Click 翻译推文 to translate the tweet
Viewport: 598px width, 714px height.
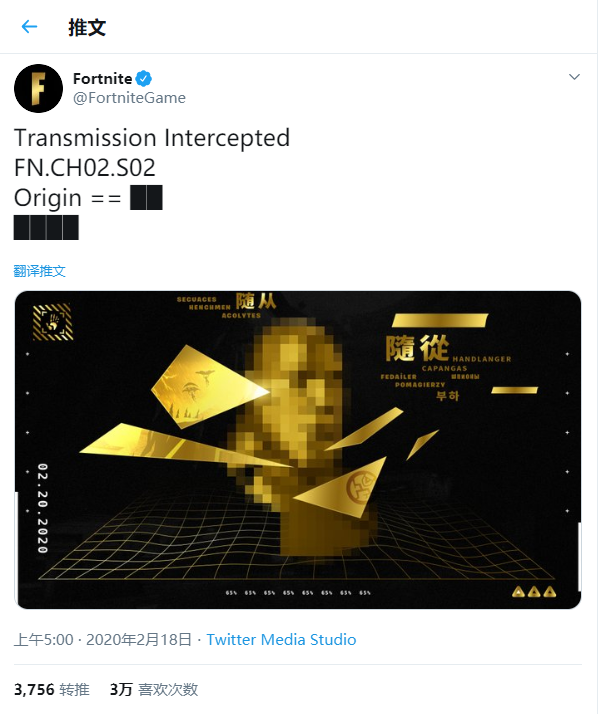[x=40, y=271]
